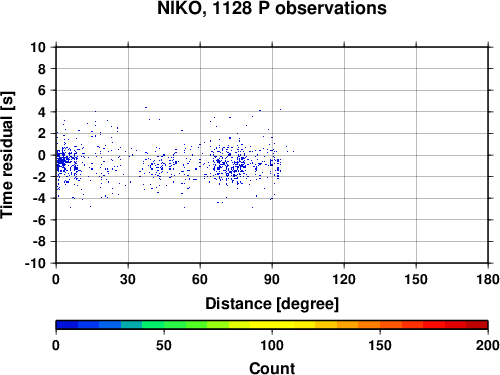The width and height of the screenshot is (500, 375).
Task: Pick the green segment near 50 on colorbar
Action: pyautogui.click(x=164, y=325)
